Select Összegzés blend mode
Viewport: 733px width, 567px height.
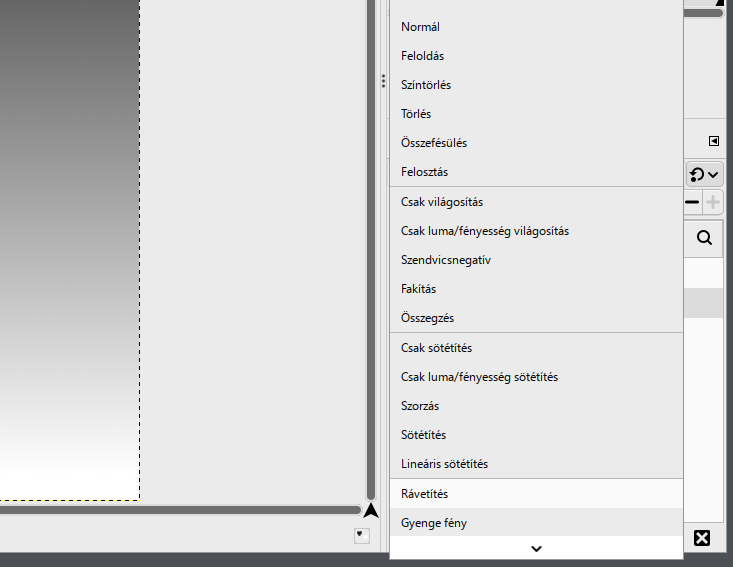tap(536, 318)
